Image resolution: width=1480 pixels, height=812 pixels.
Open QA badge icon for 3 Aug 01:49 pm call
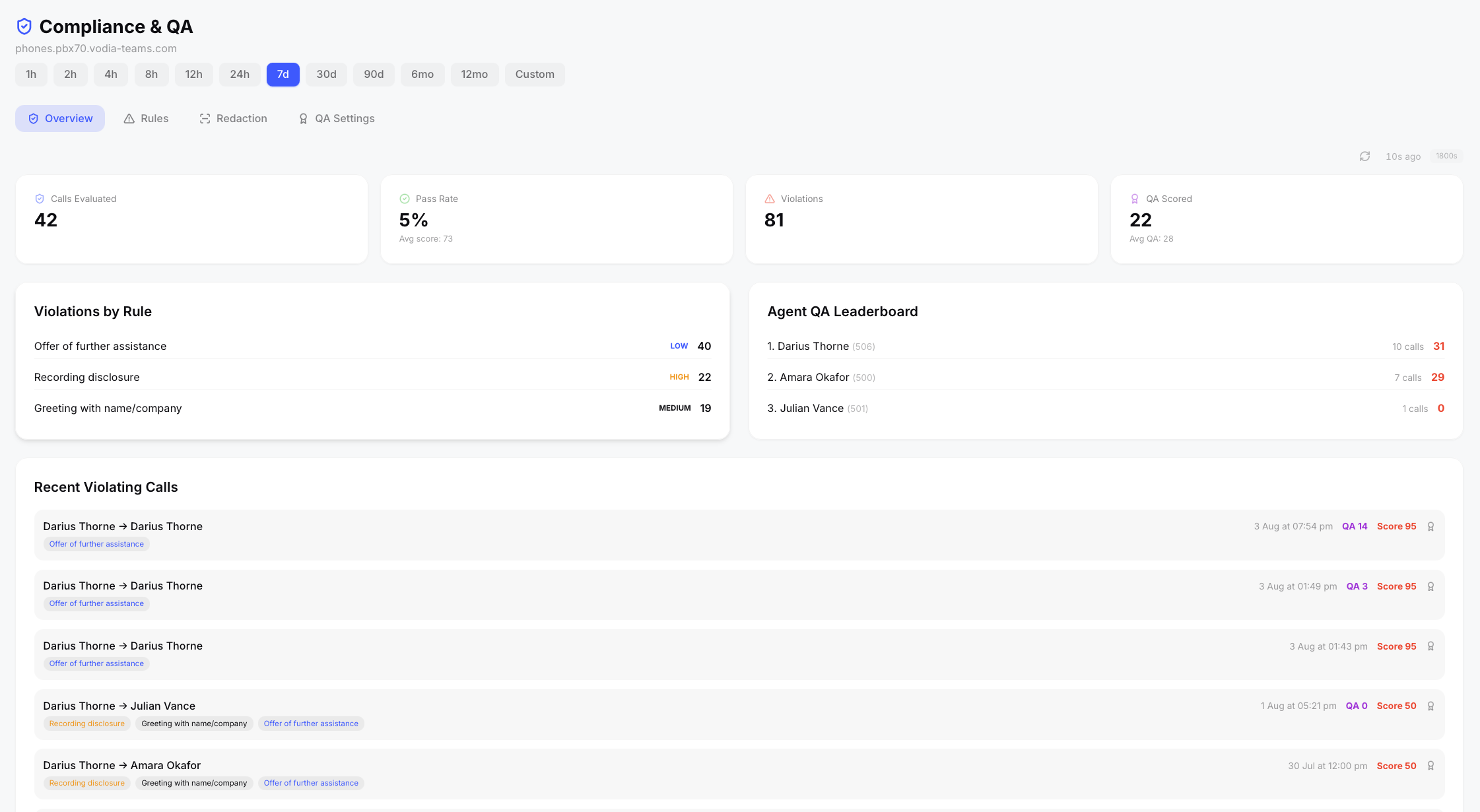click(1430, 586)
